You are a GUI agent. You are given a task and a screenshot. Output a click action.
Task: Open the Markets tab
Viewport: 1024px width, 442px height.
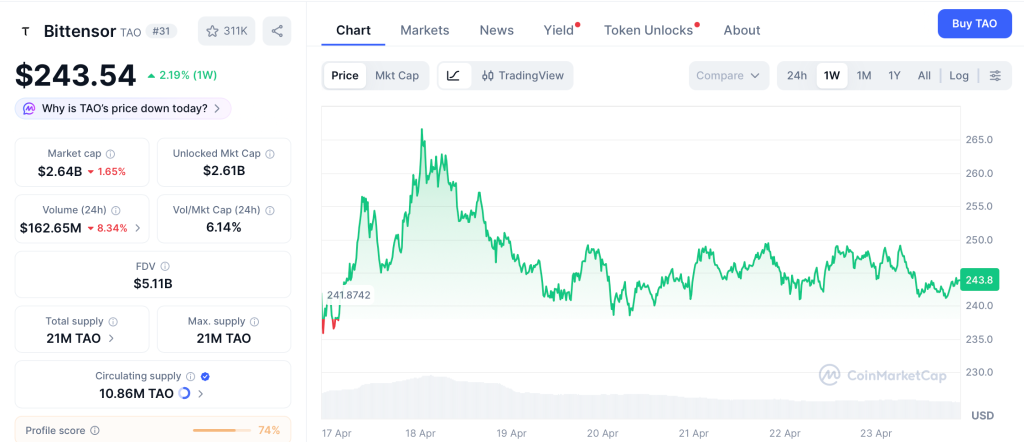(425, 30)
